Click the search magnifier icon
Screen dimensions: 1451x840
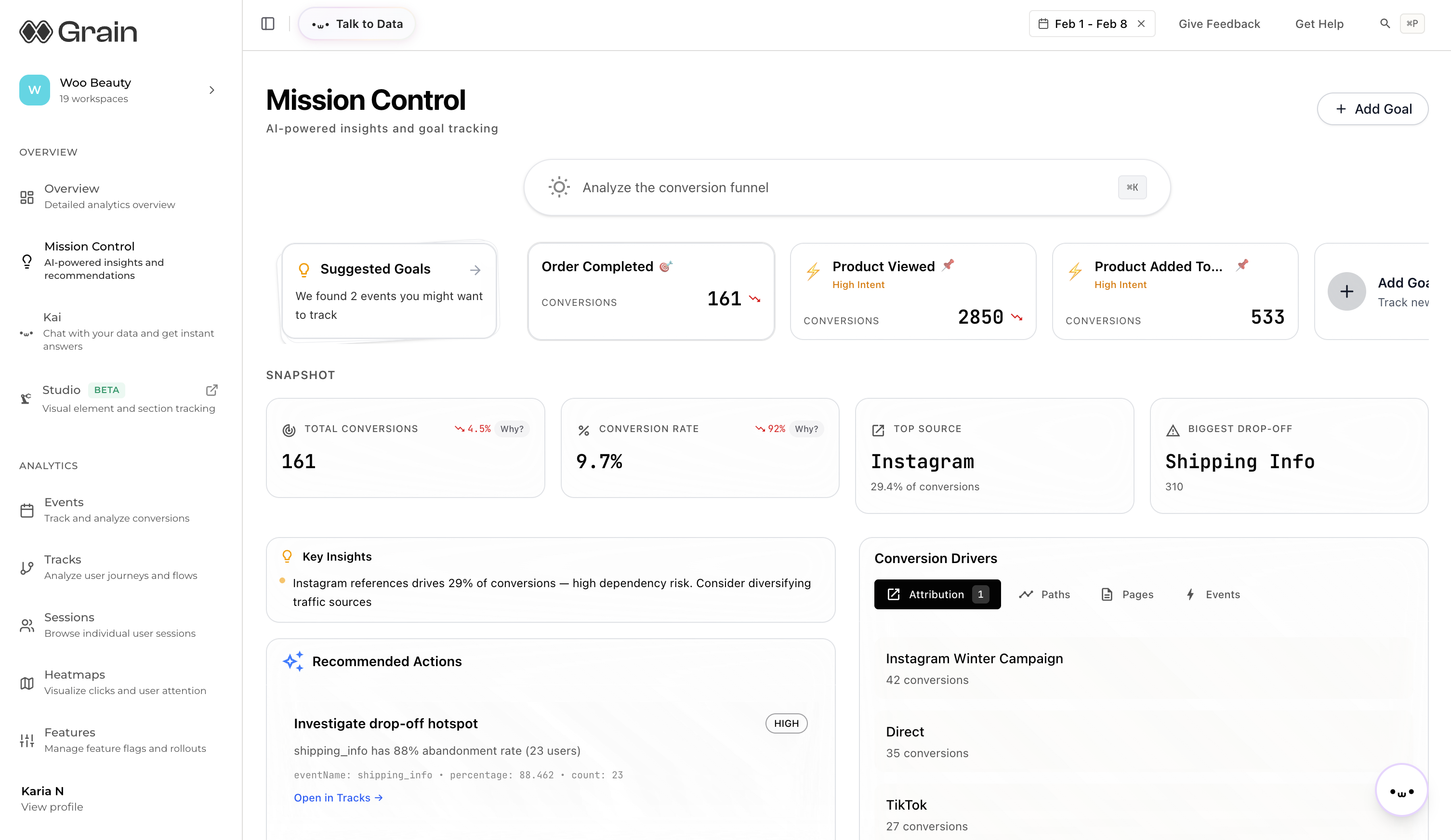pos(1385,24)
